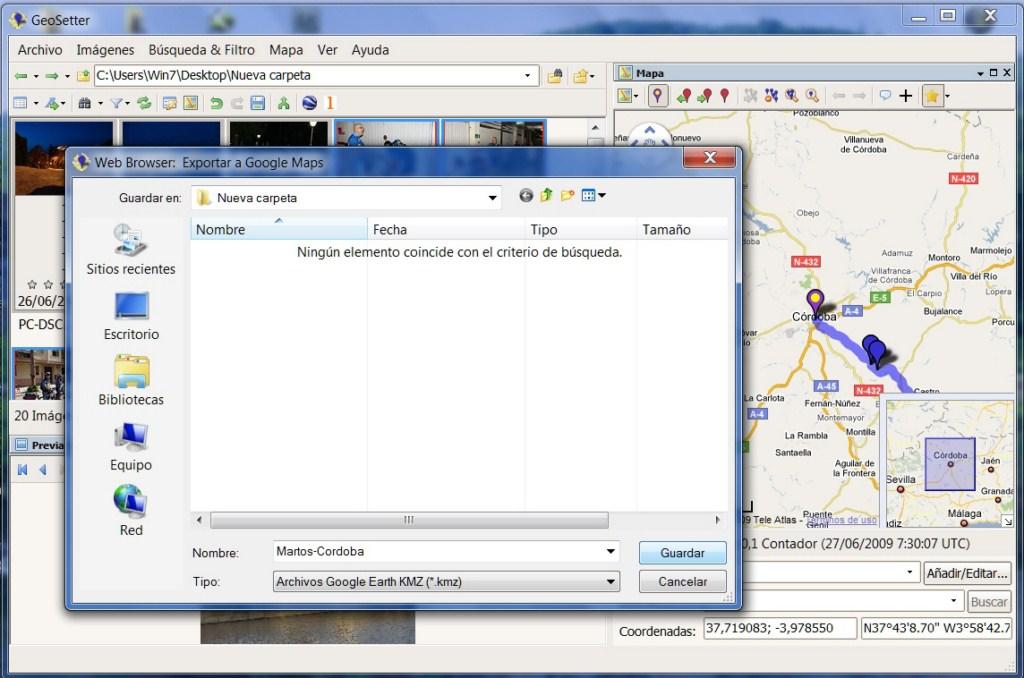Open the star favorites dropdown arrow
The width and height of the screenshot is (1024, 678).
(x=947, y=97)
